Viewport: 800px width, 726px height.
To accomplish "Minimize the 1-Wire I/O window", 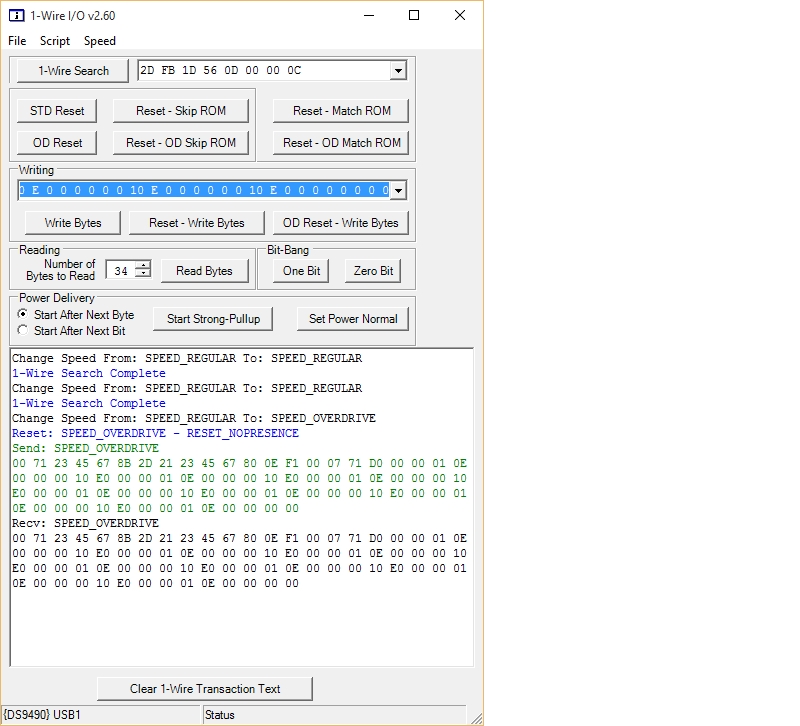I will pyautogui.click(x=369, y=15).
